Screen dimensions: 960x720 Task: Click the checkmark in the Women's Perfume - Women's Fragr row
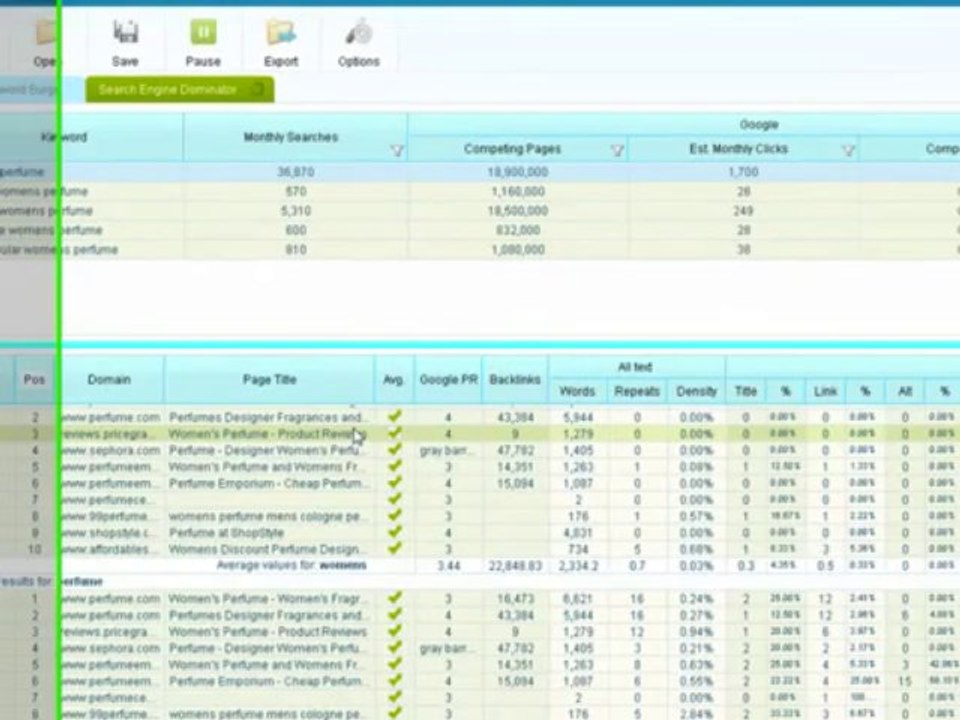(x=395, y=598)
